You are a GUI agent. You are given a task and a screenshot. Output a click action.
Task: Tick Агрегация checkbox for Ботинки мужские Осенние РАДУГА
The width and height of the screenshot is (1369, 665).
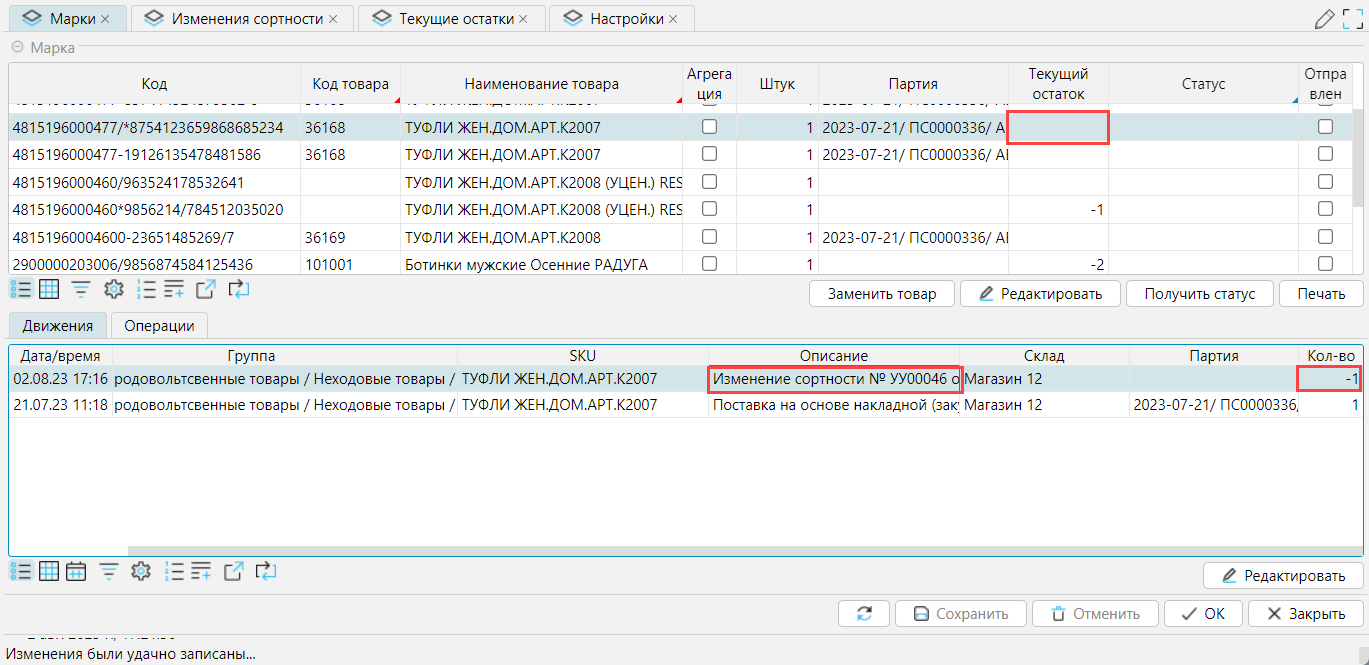(x=709, y=263)
